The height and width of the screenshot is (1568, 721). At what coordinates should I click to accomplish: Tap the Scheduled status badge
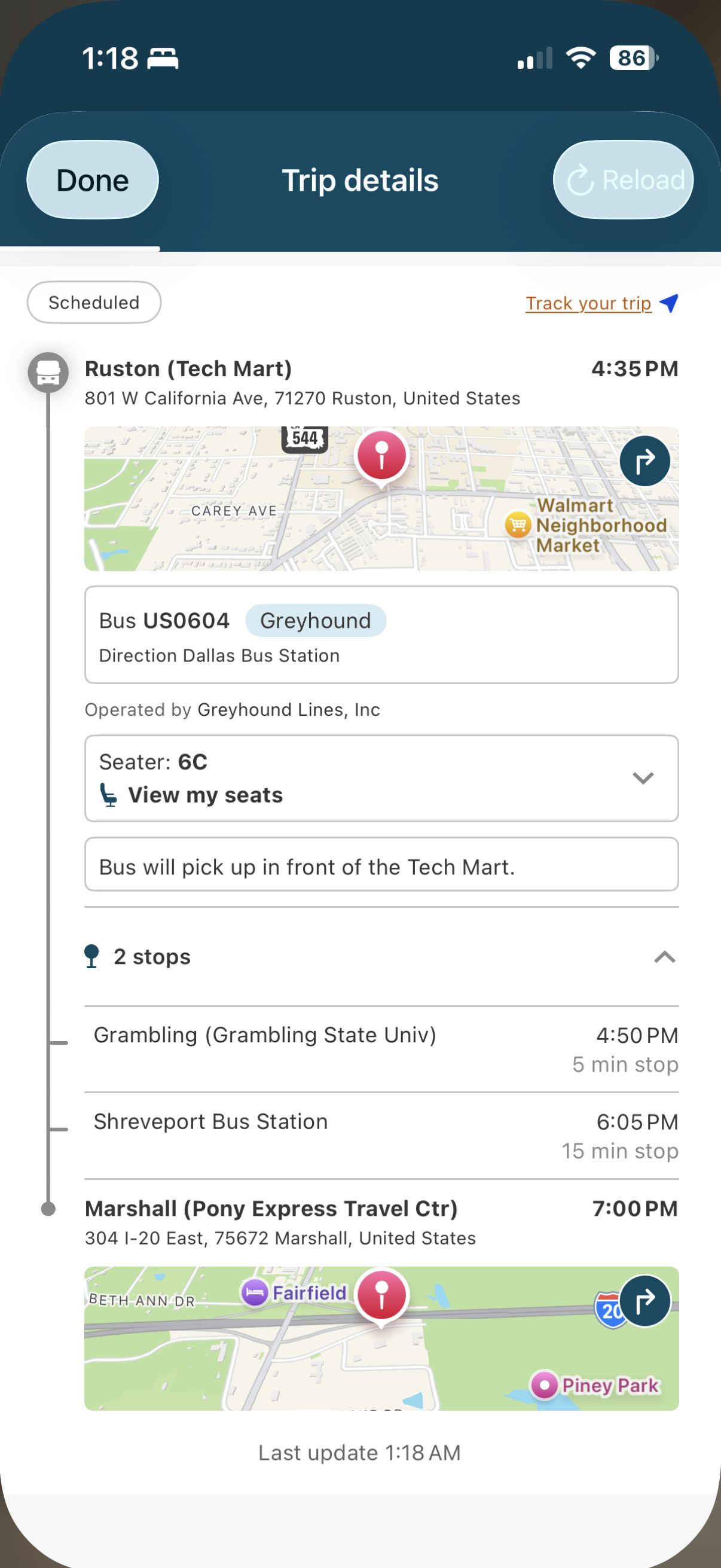[x=94, y=303]
